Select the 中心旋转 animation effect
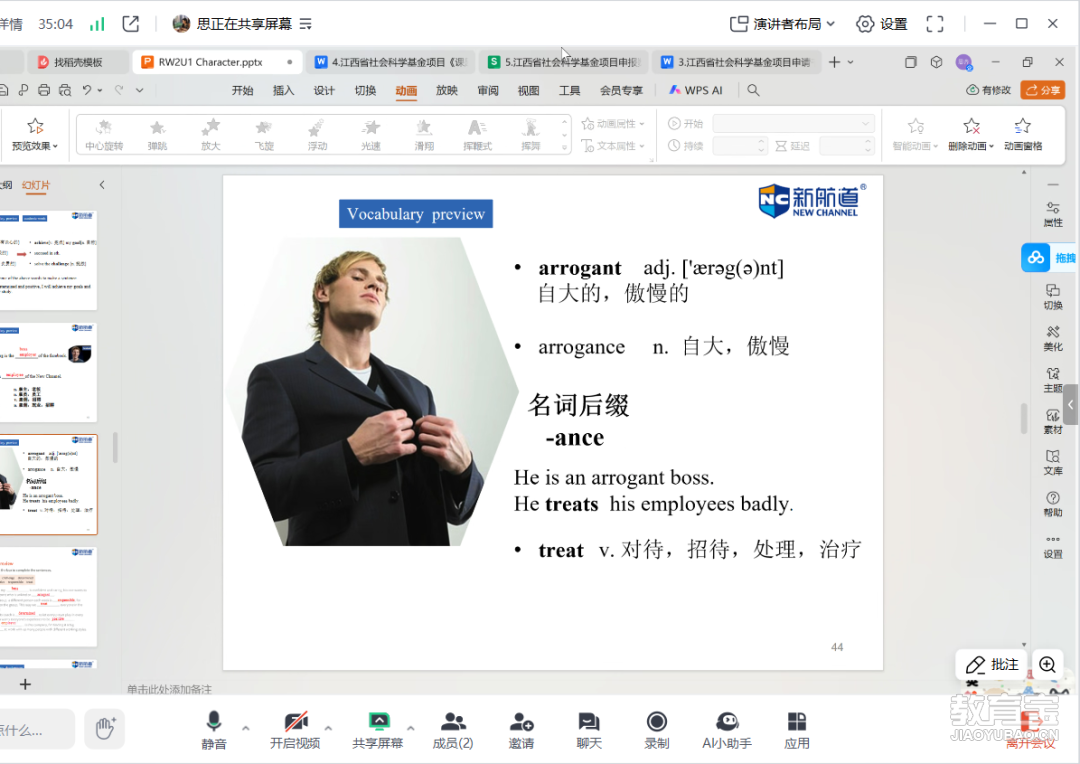This screenshot has height=764, width=1080. [104, 134]
